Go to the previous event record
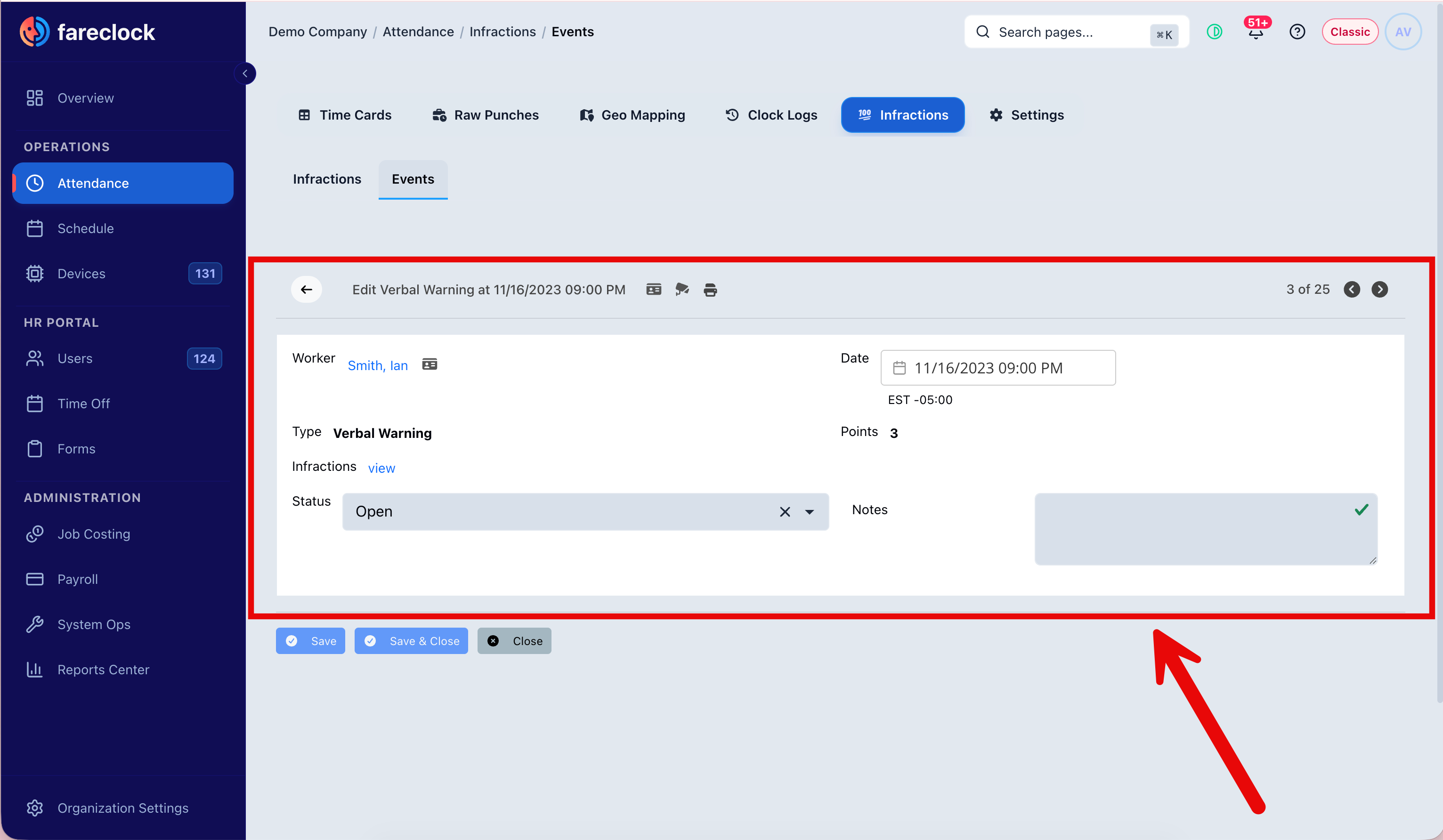The image size is (1443, 840). coord(1352,289)
